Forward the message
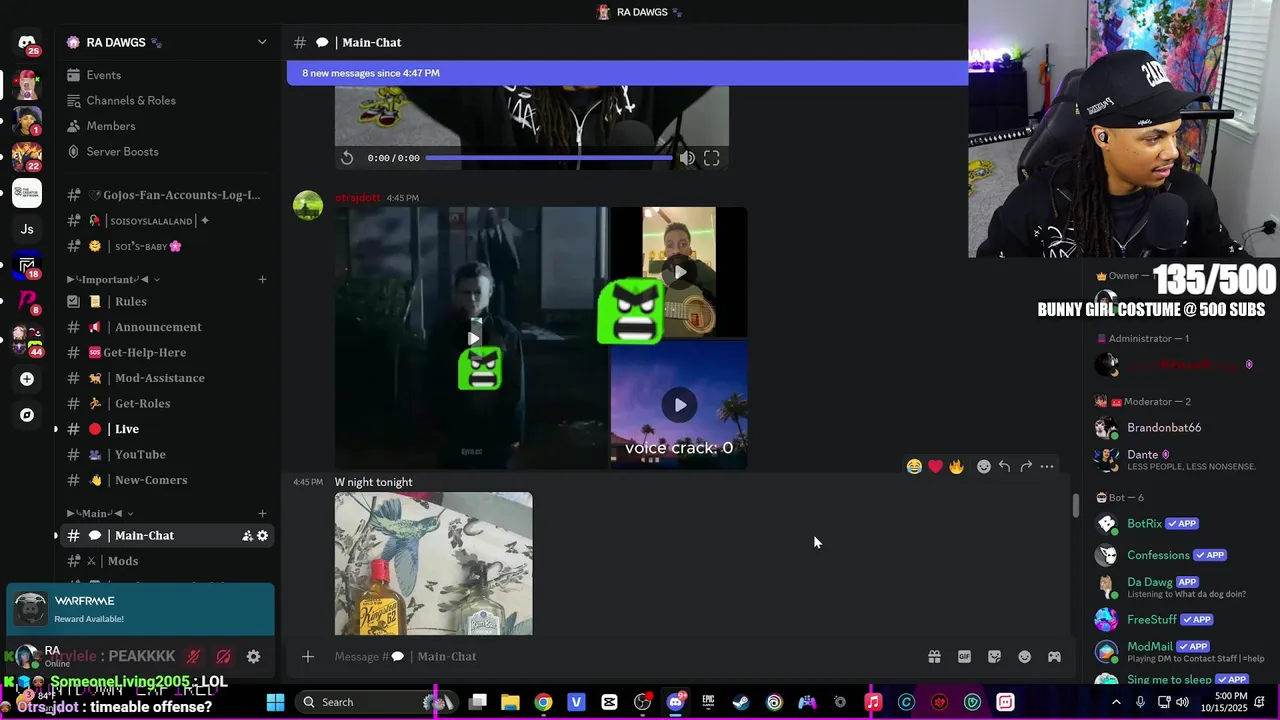 click(1026, 466)
